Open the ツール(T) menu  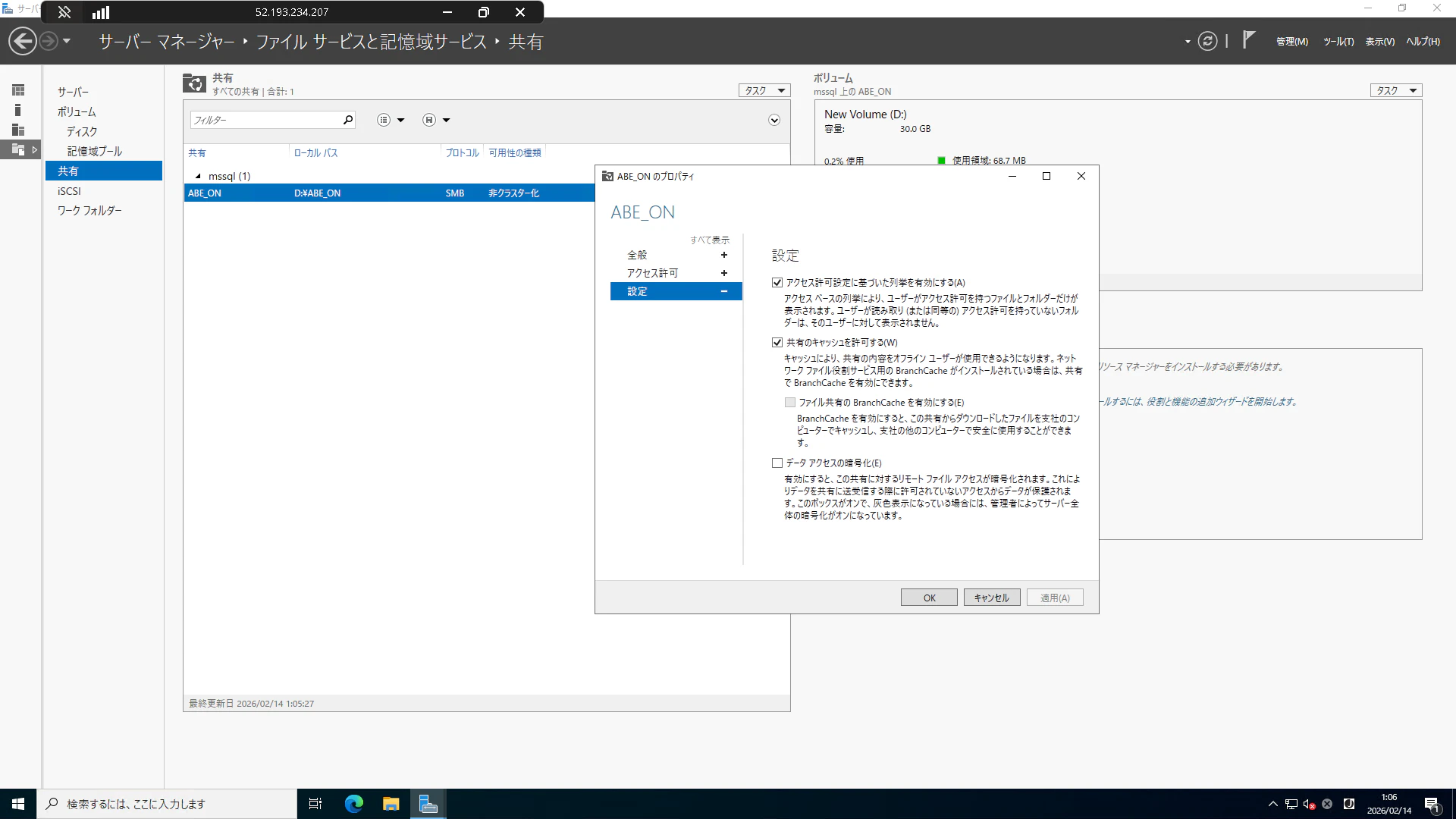tap(1338, 42)
